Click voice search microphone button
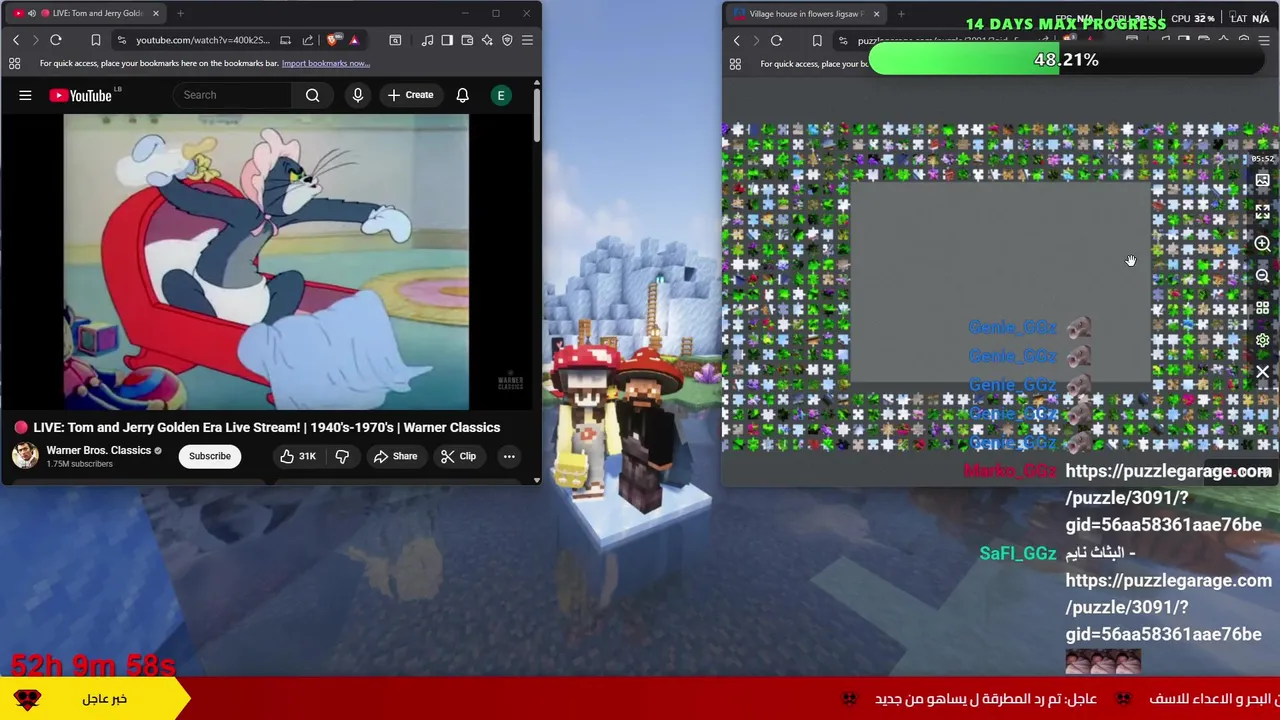 [x=358, y=95]
